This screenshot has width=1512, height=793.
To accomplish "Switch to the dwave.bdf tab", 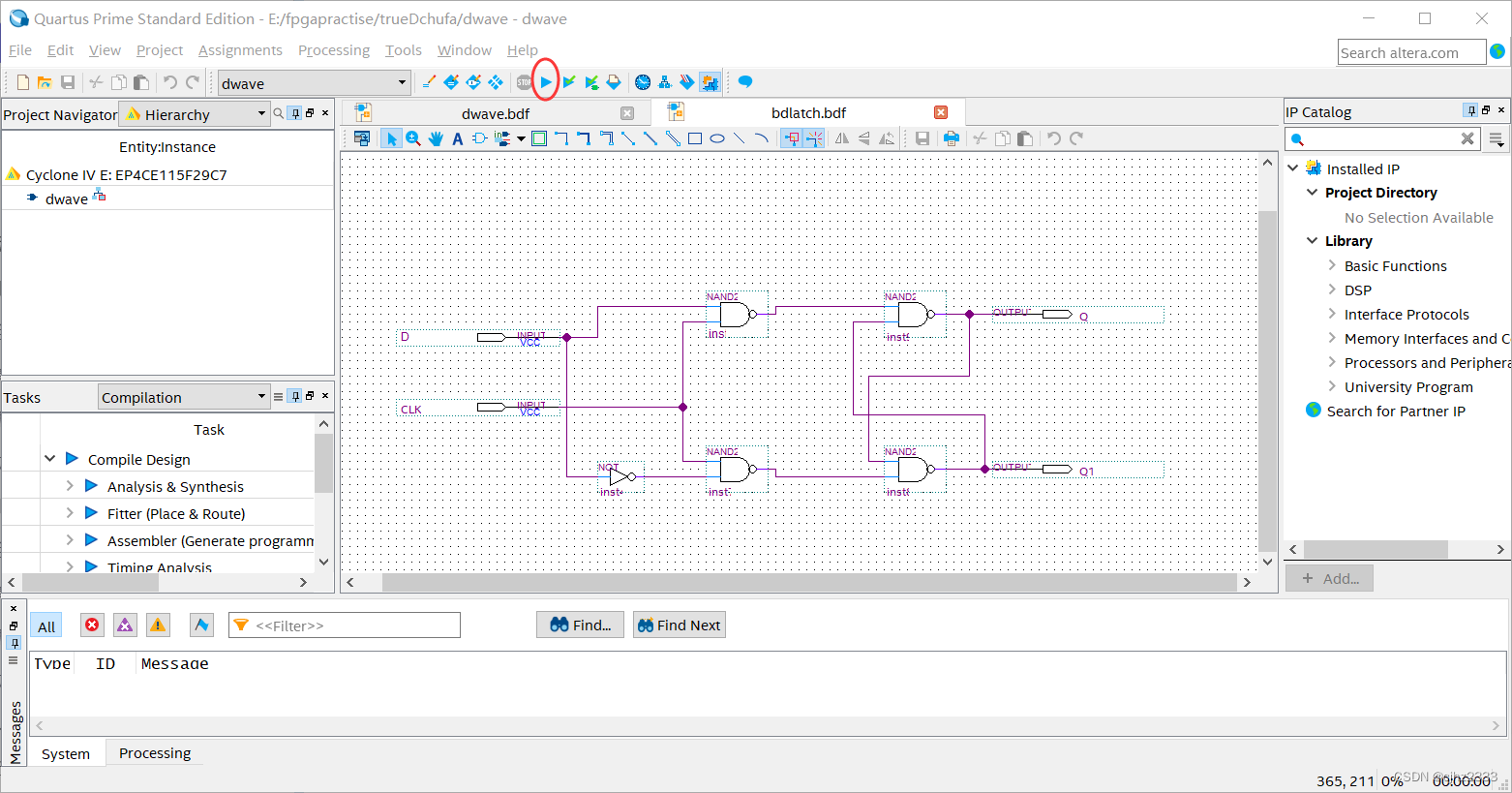I will coord(495,113).
